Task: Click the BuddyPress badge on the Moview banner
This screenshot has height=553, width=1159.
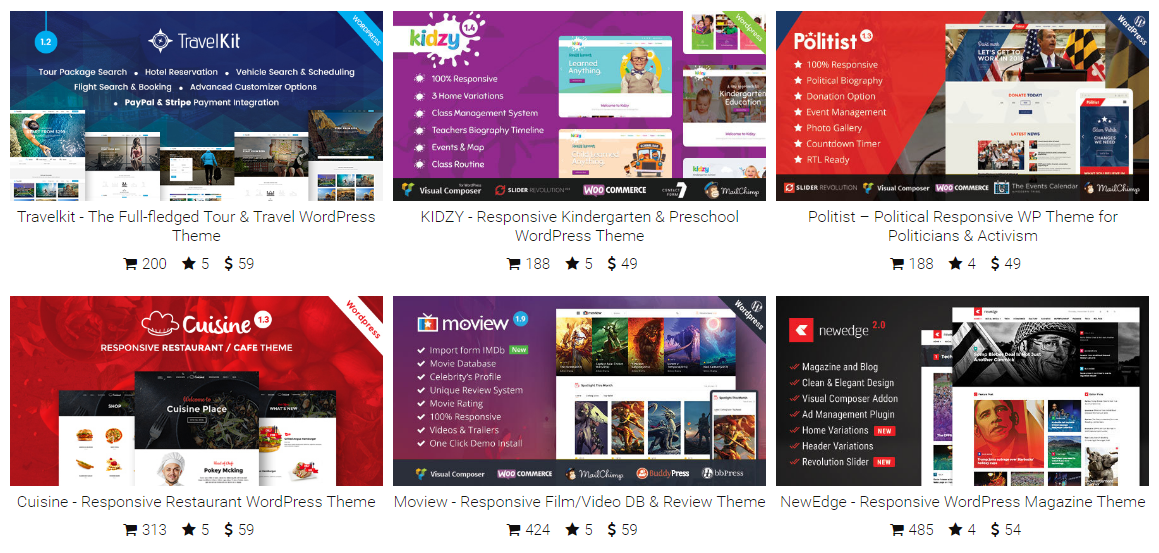Action: point(662,473)
